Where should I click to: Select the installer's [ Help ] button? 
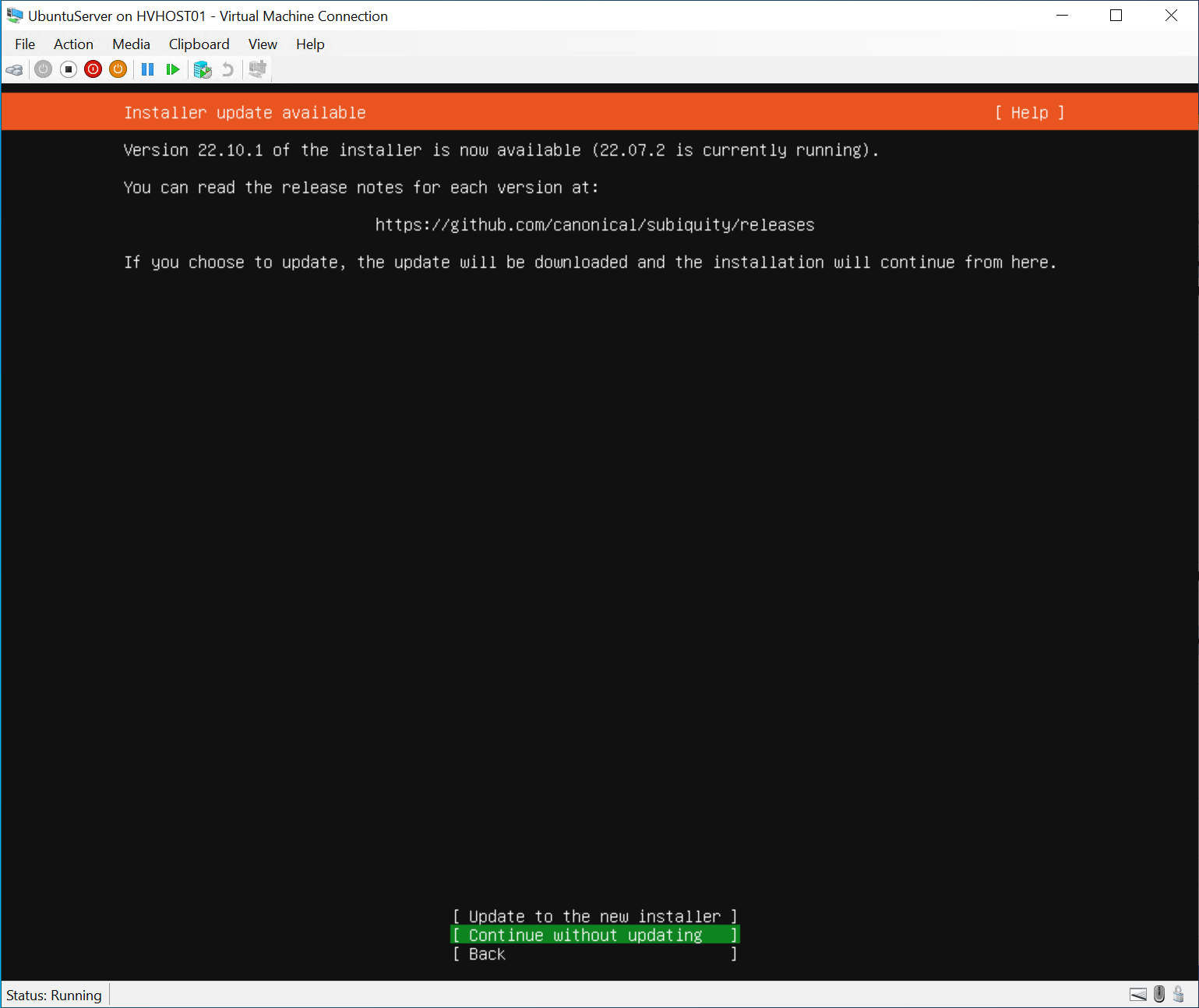1029,113
